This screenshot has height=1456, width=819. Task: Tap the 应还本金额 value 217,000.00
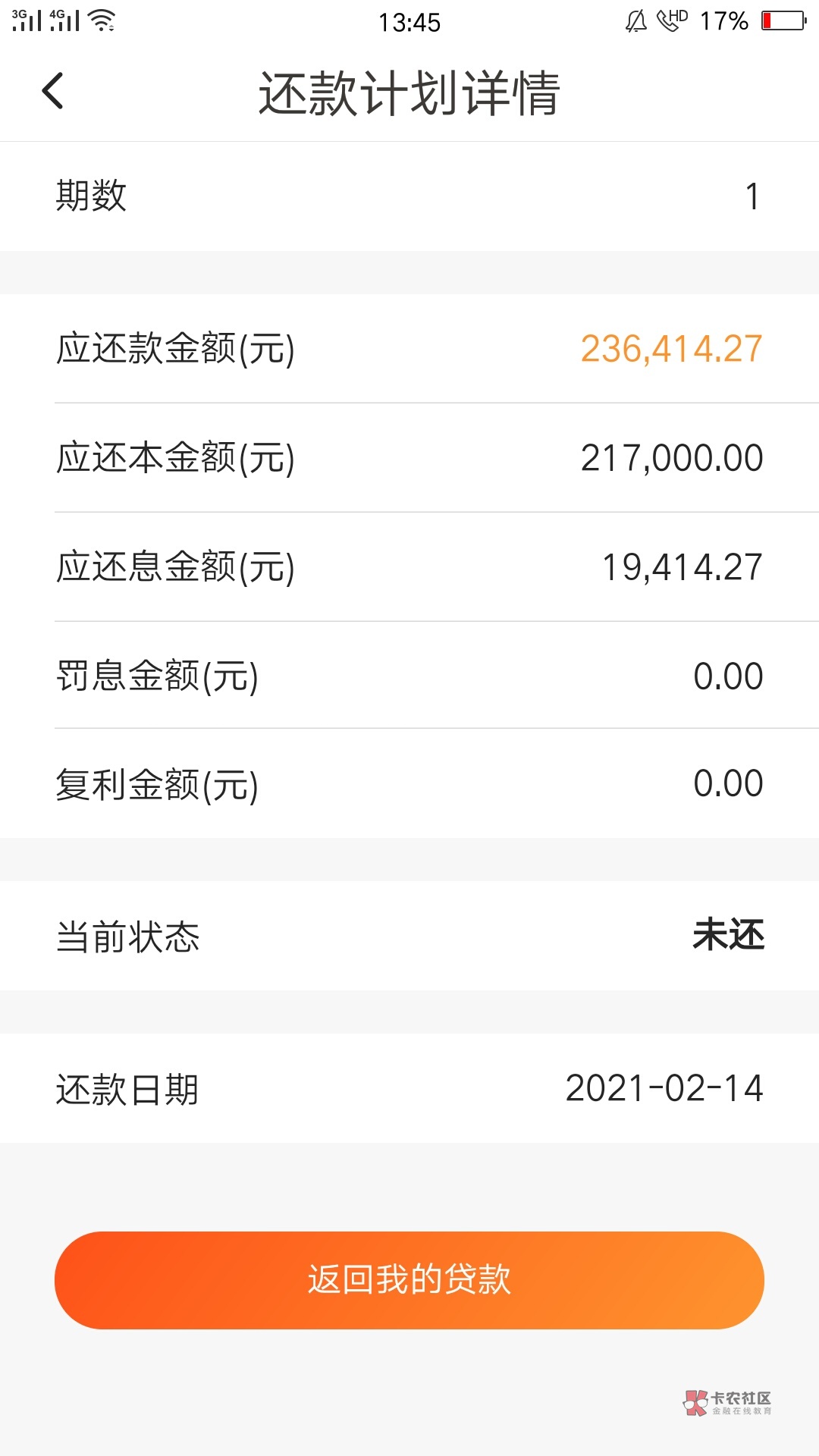coord(671,458)
